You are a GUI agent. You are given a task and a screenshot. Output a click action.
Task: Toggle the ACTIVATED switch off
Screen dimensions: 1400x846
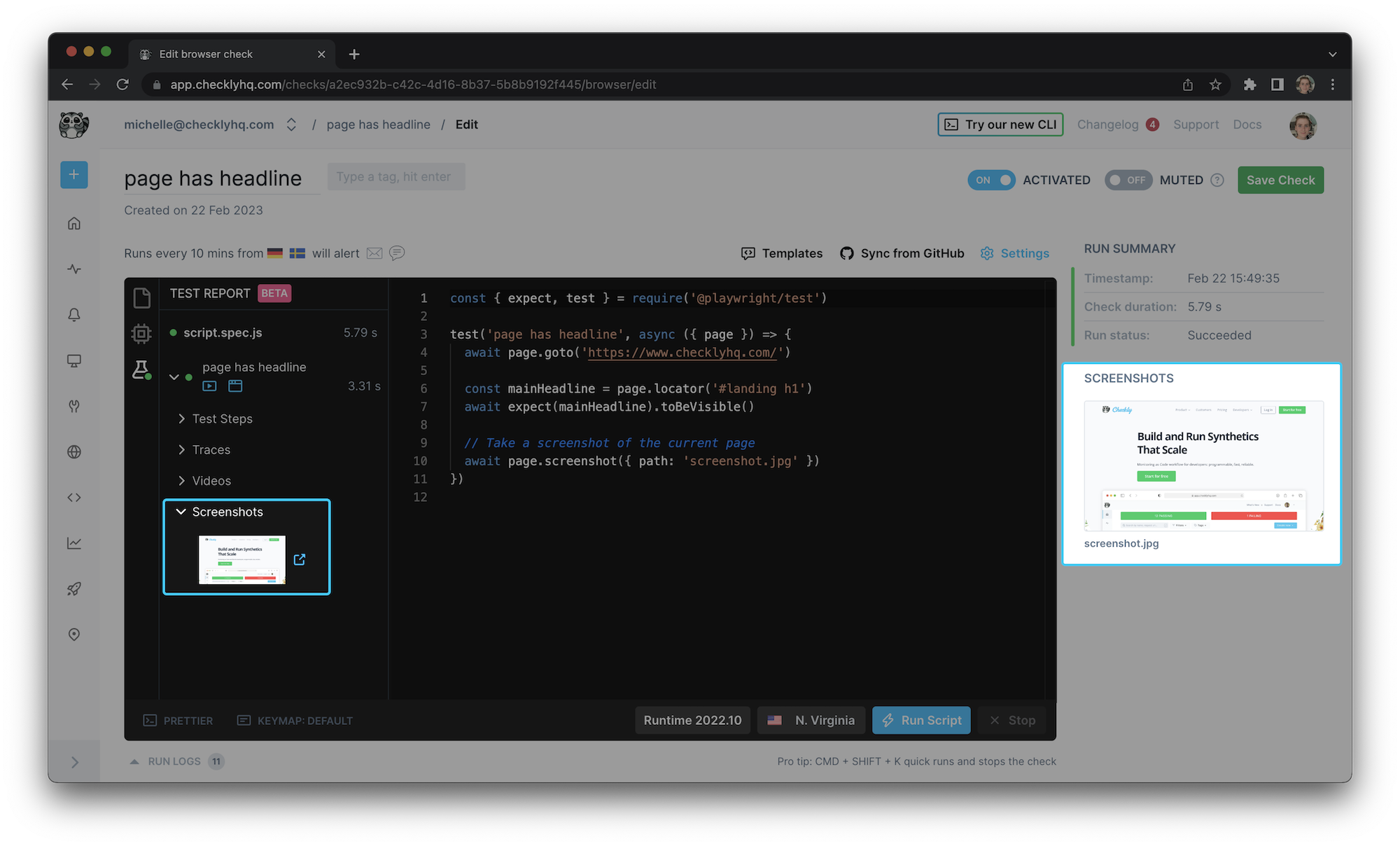(x=991, y=180)
